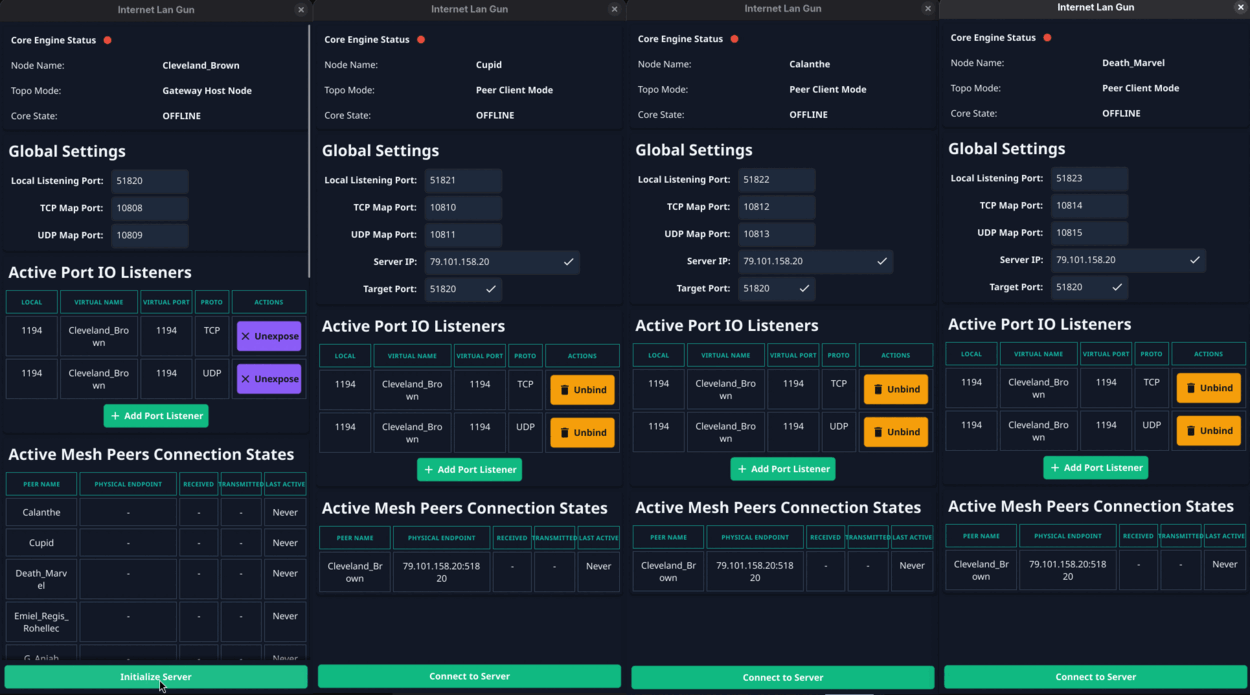This screenshot has height=695, width=1250.
Task: Click the 79.101.158.20:51820 endpoint in Calanthe window
Action: pos(755,571)
